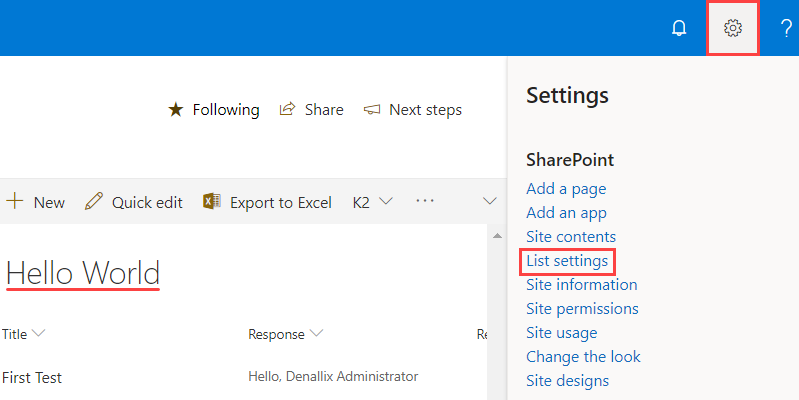The width and height of the screenshot is (799, 400).
Task: Click the Share arrow icon
Action: [x=288, y=110]
